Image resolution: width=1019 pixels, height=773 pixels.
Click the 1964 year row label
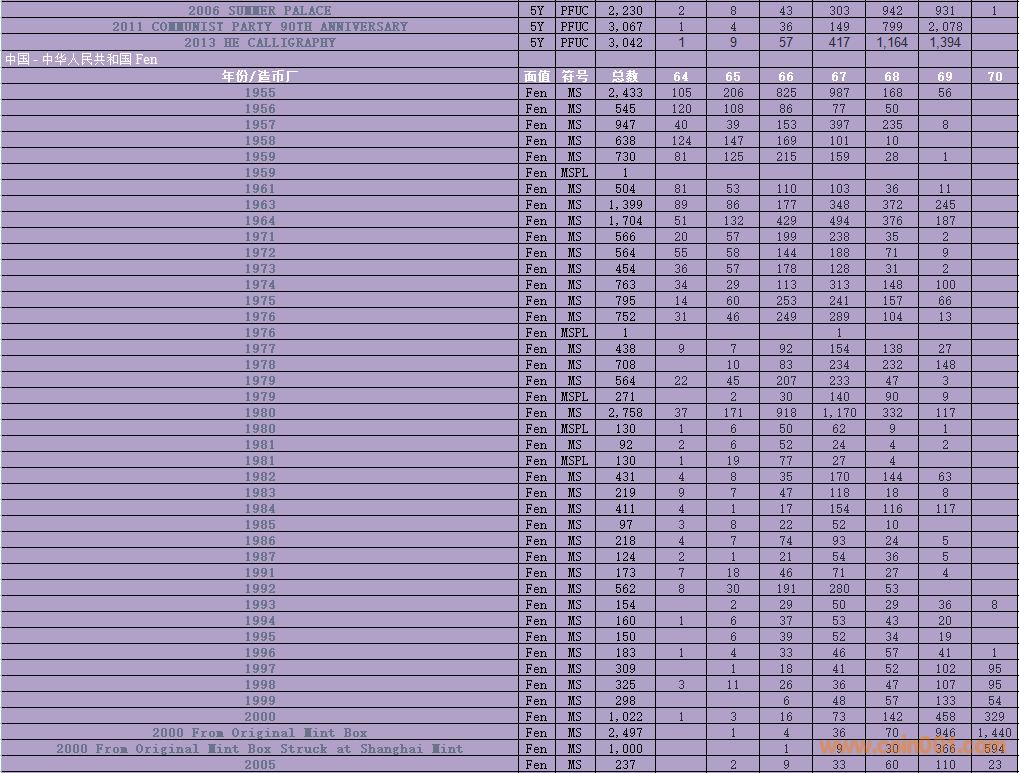click(x=259, y=221)
